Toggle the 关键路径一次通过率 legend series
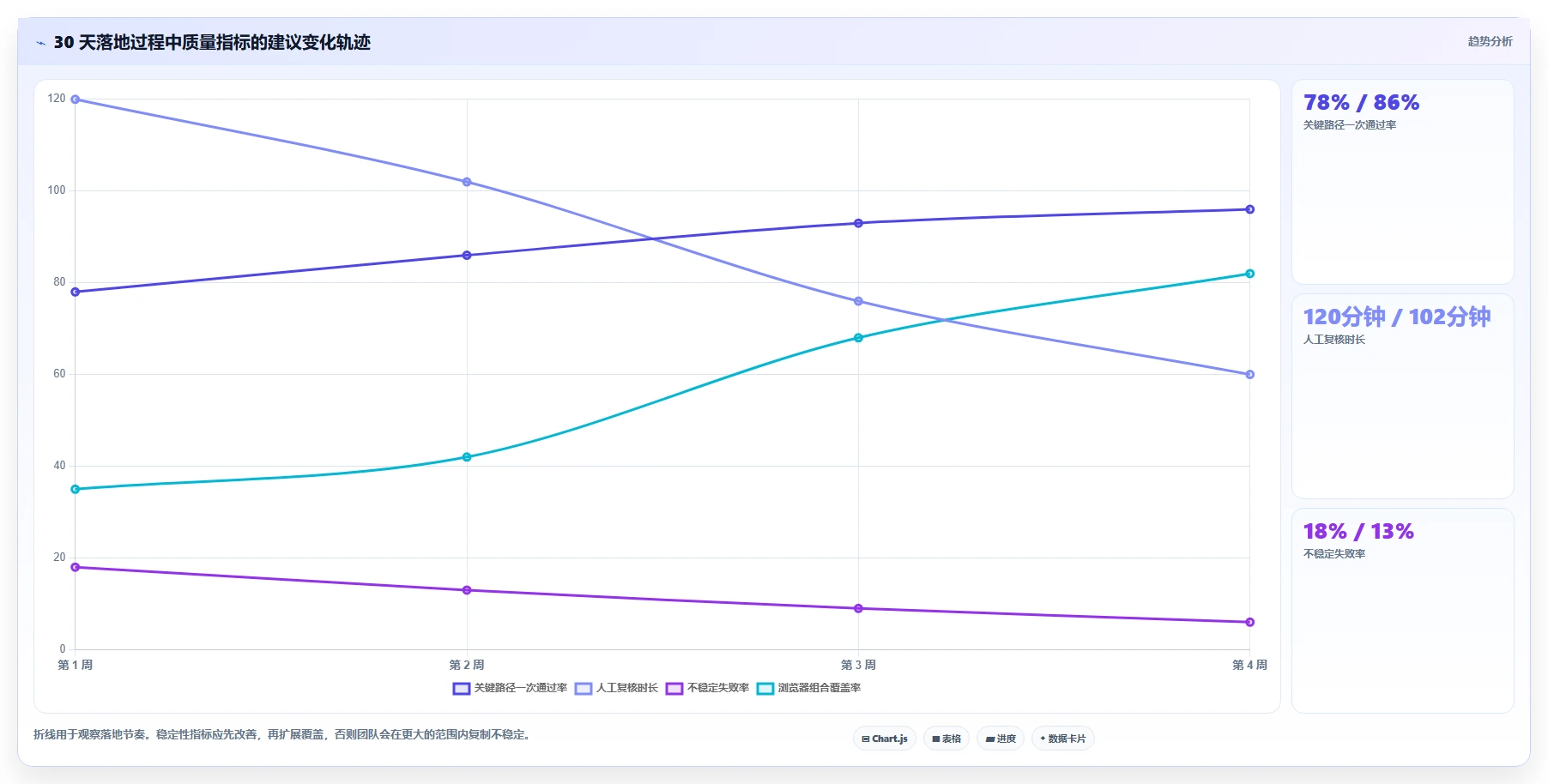The image size is (1548, 784). [510, 688]
